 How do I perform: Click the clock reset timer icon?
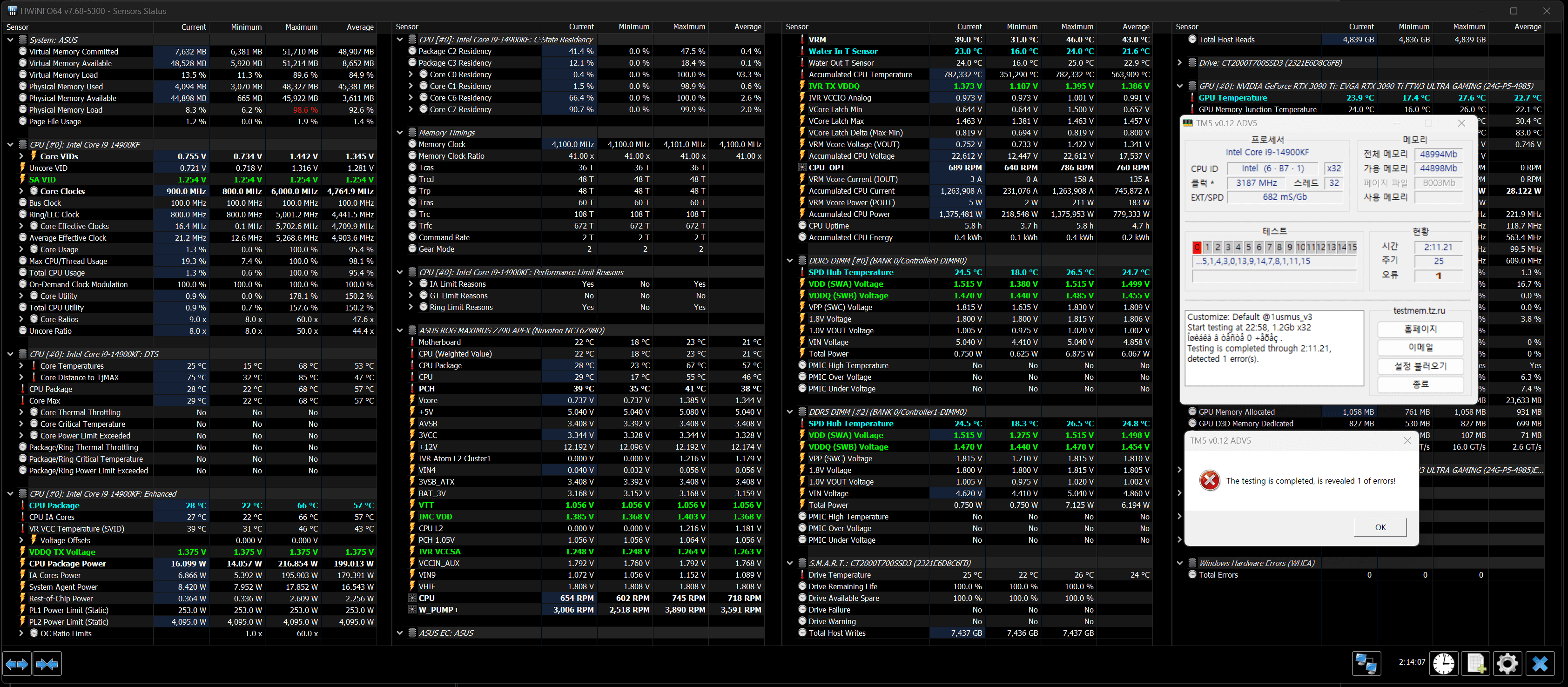pos(1443,663)
